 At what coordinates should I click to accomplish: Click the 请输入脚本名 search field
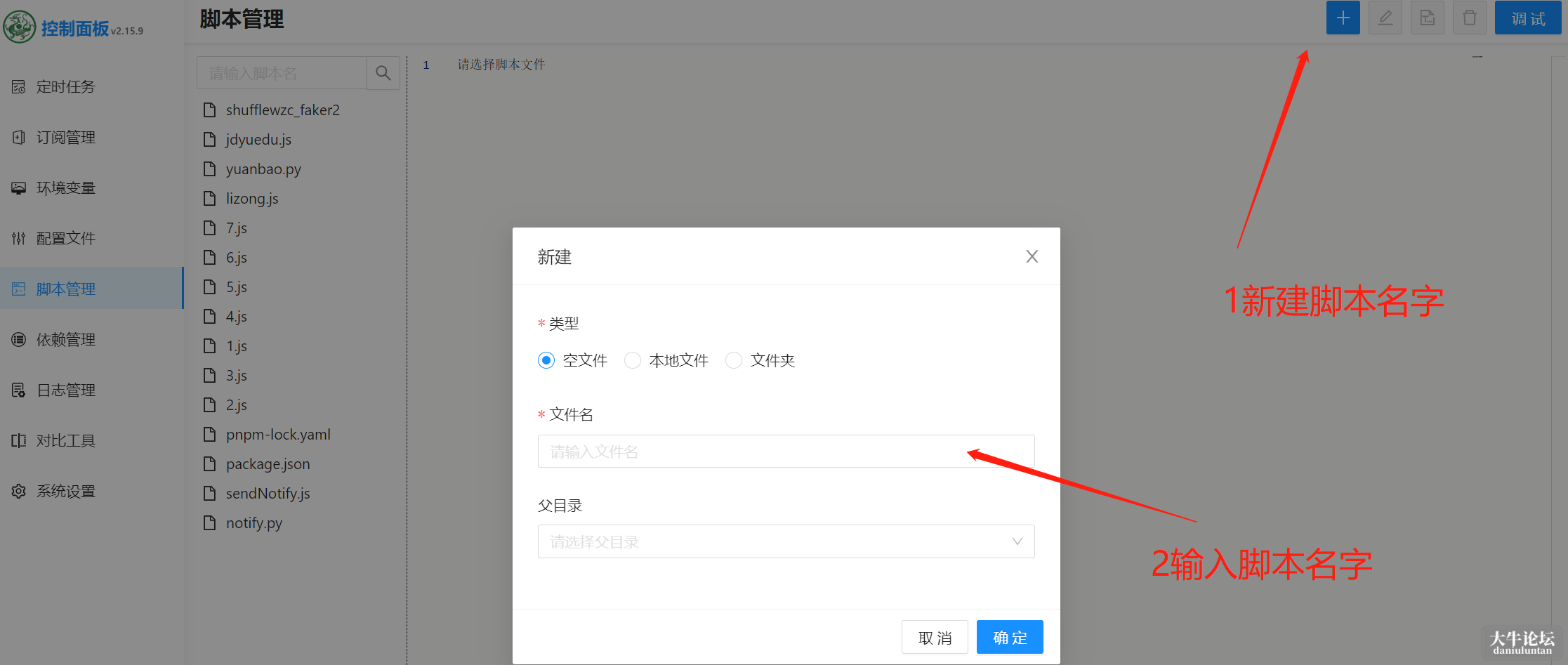[x=282, y=73]
